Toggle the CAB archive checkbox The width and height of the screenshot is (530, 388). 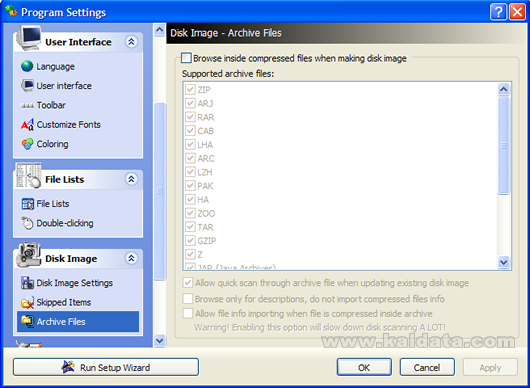pos(190,130)
